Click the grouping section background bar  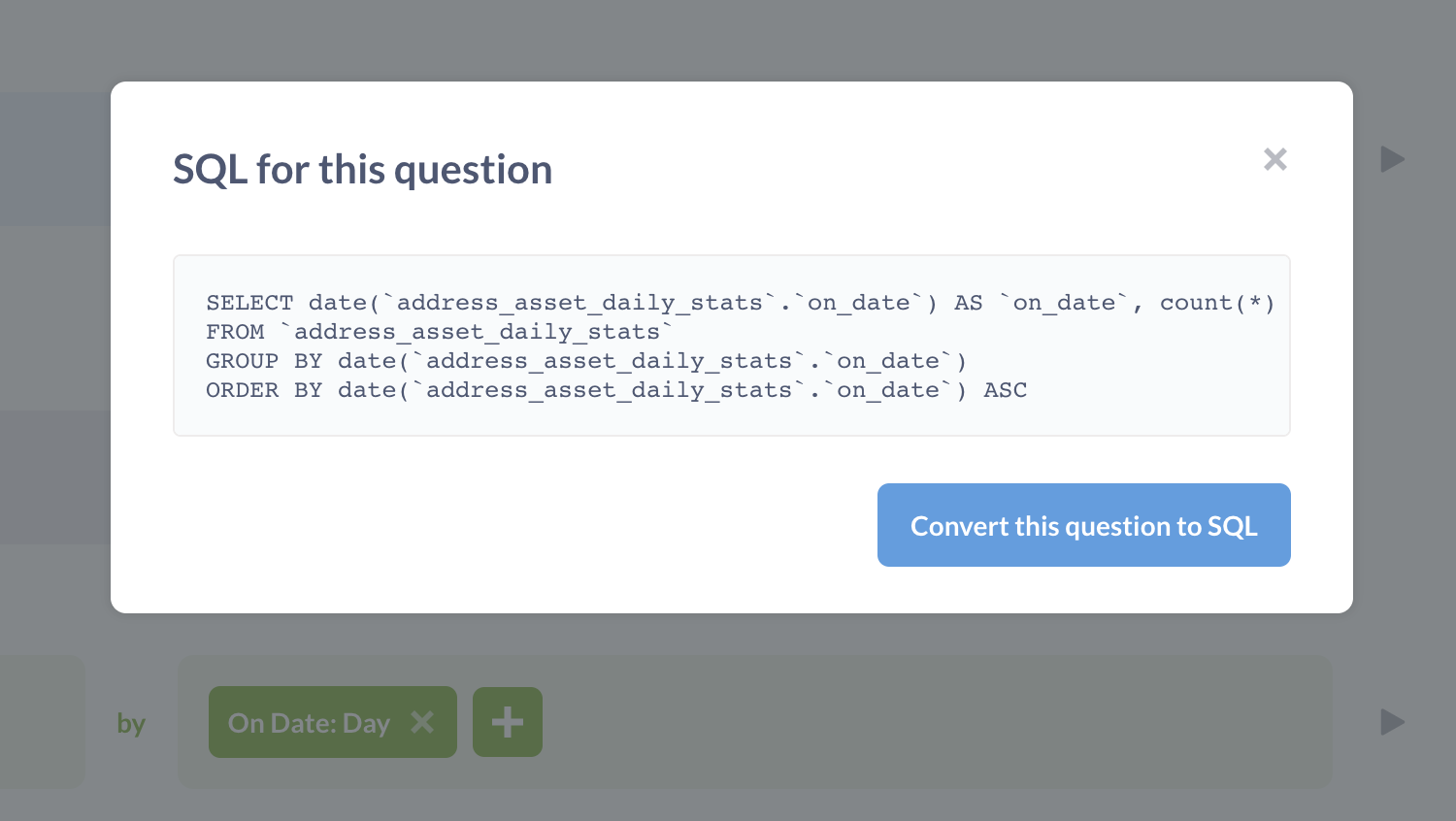(x=874, y=722)
